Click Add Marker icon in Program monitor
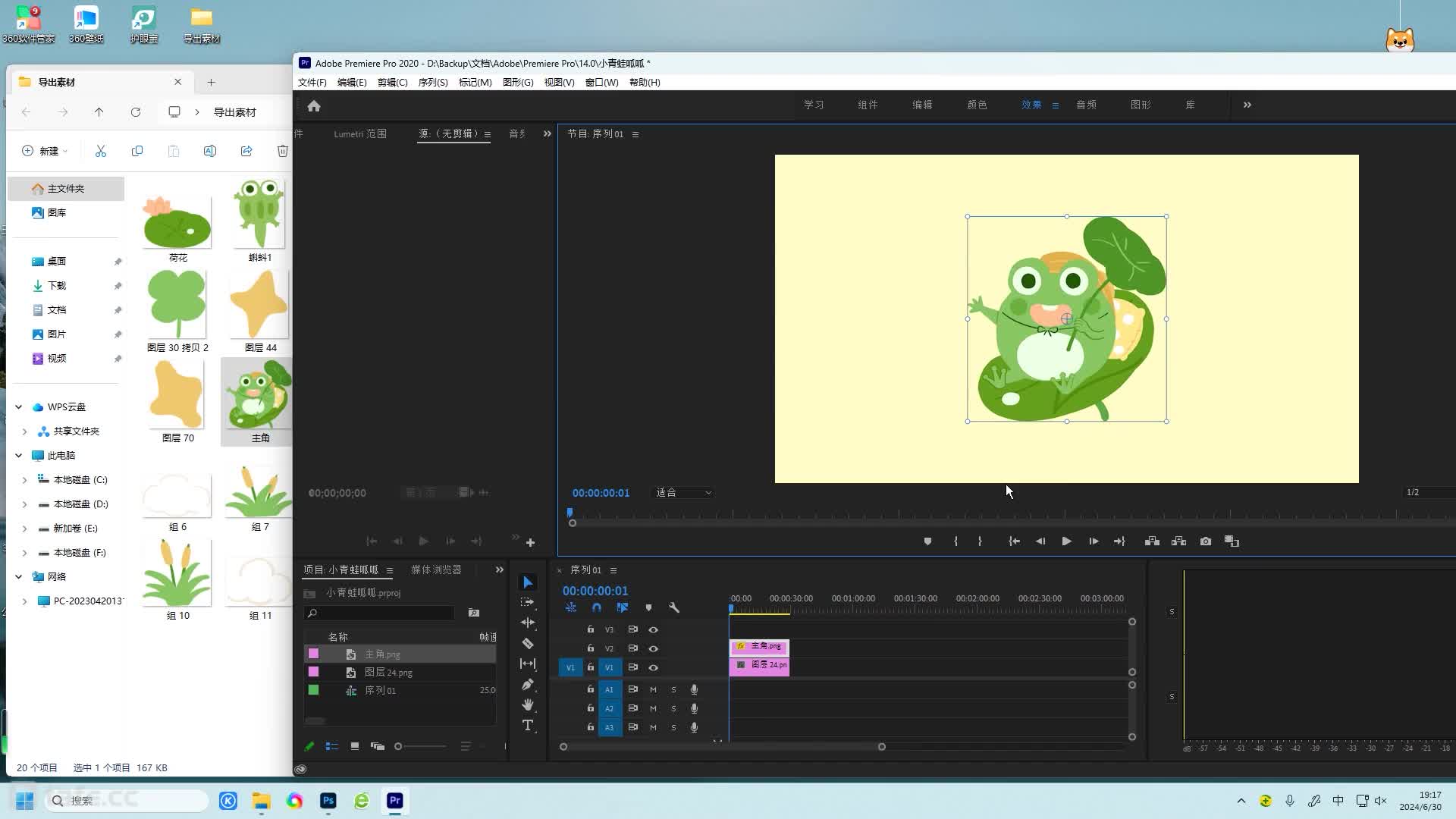The image size is (1456, 819). click(x=927, y=541)
